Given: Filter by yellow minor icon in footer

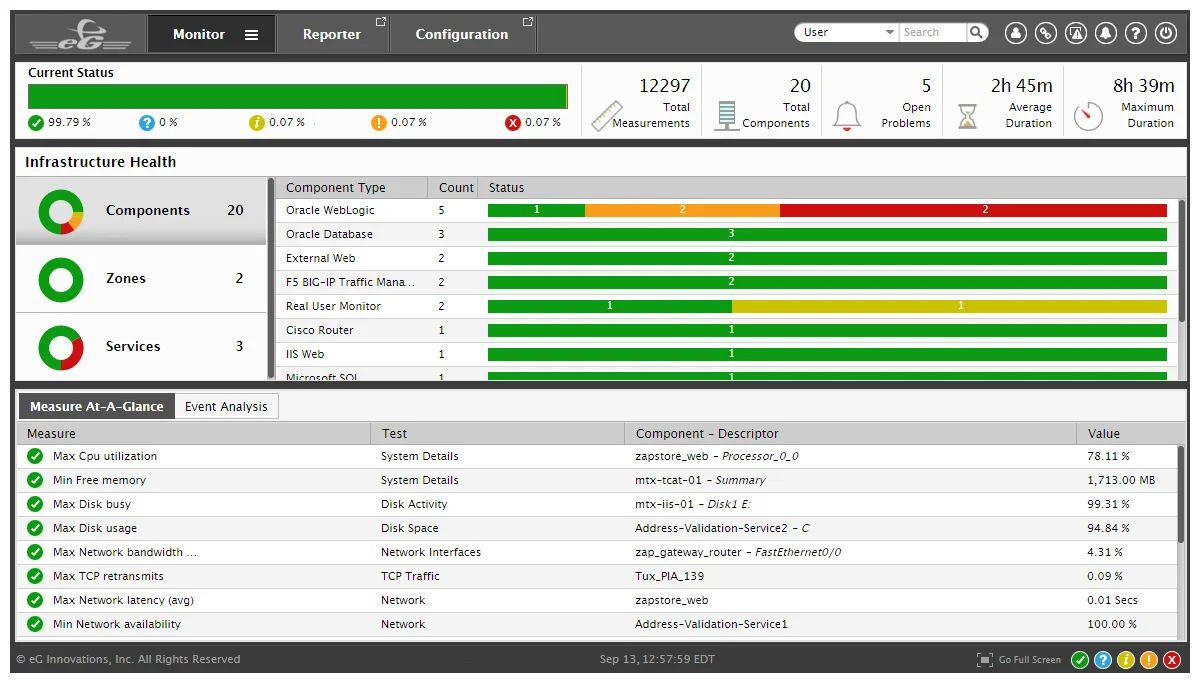Looking at the screenshot, I should coord(1126,660).
